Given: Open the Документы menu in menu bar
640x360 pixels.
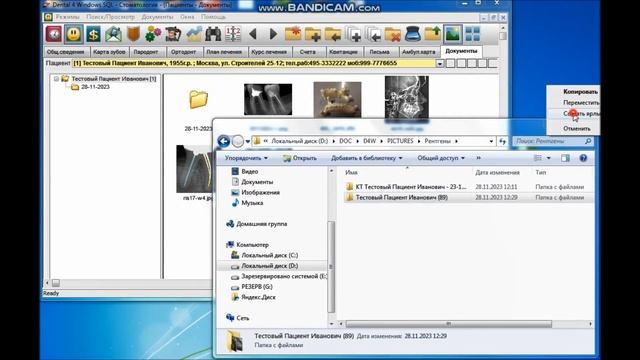Looking at the screenshot, I should (x=157, y=17).
